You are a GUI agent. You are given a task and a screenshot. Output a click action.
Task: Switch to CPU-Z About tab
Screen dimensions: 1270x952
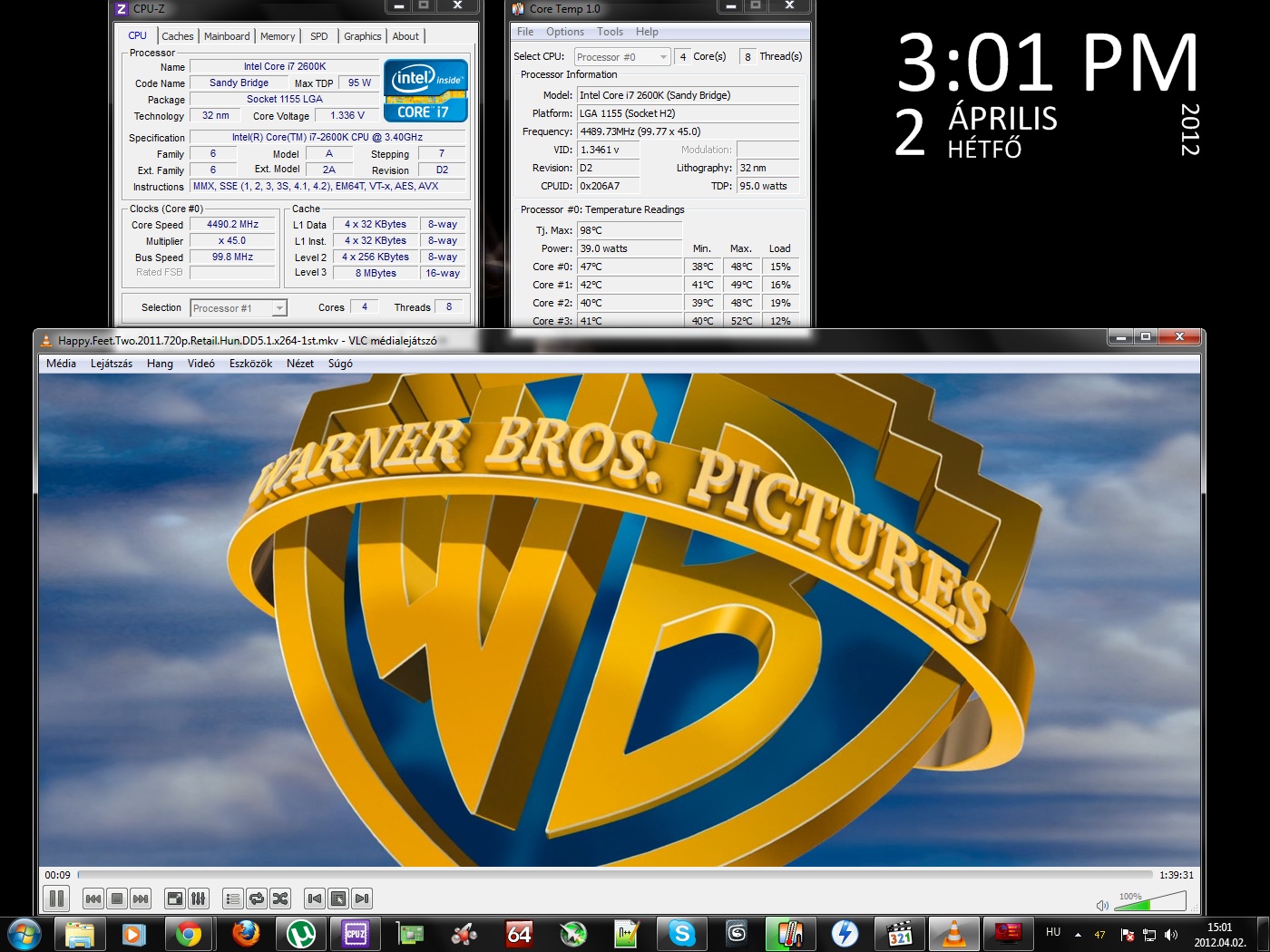pyautogui.click(x=405, y=36)
